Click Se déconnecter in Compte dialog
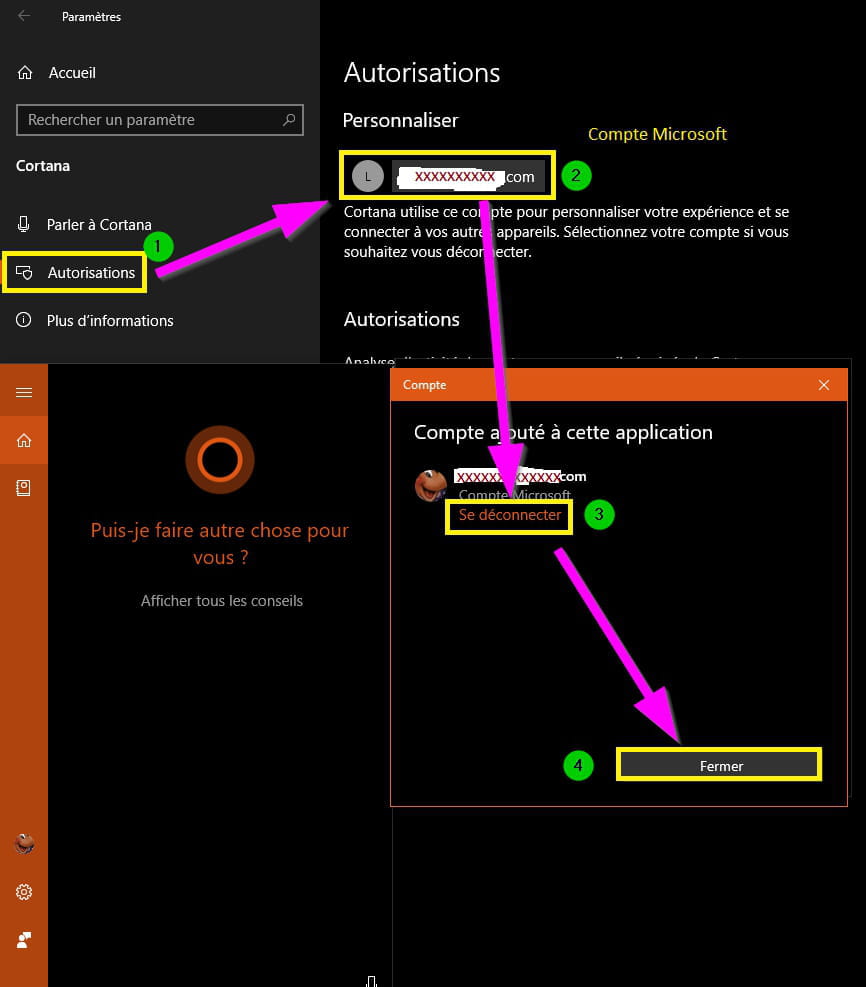 pyautogui.click(x=510, y=515)
